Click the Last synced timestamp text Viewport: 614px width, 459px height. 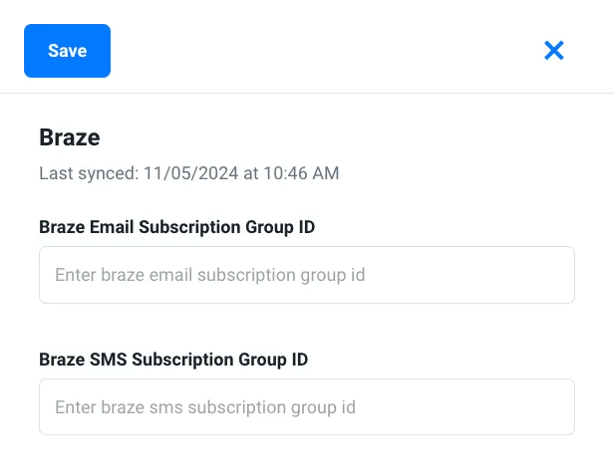click(189, 174)
